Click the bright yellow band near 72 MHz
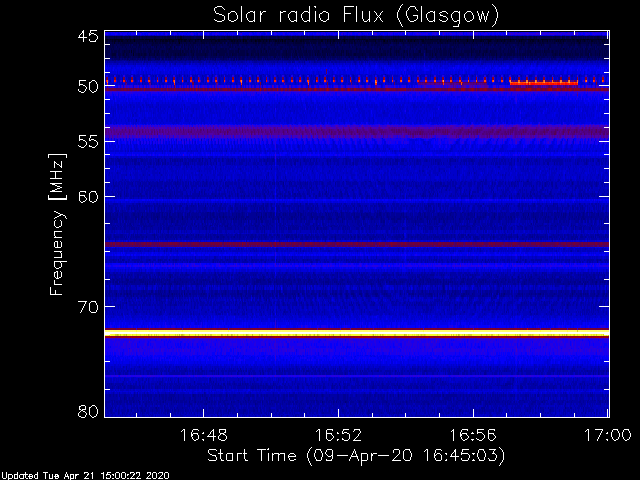 [x=357, y=333]
